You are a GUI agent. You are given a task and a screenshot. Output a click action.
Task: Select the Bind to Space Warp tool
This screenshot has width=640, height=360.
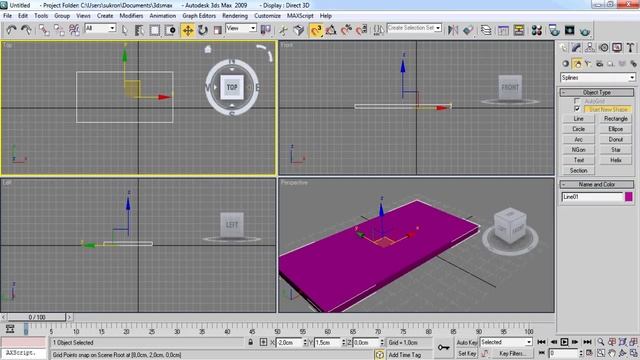pyautogui.click(x=74, y=30)
